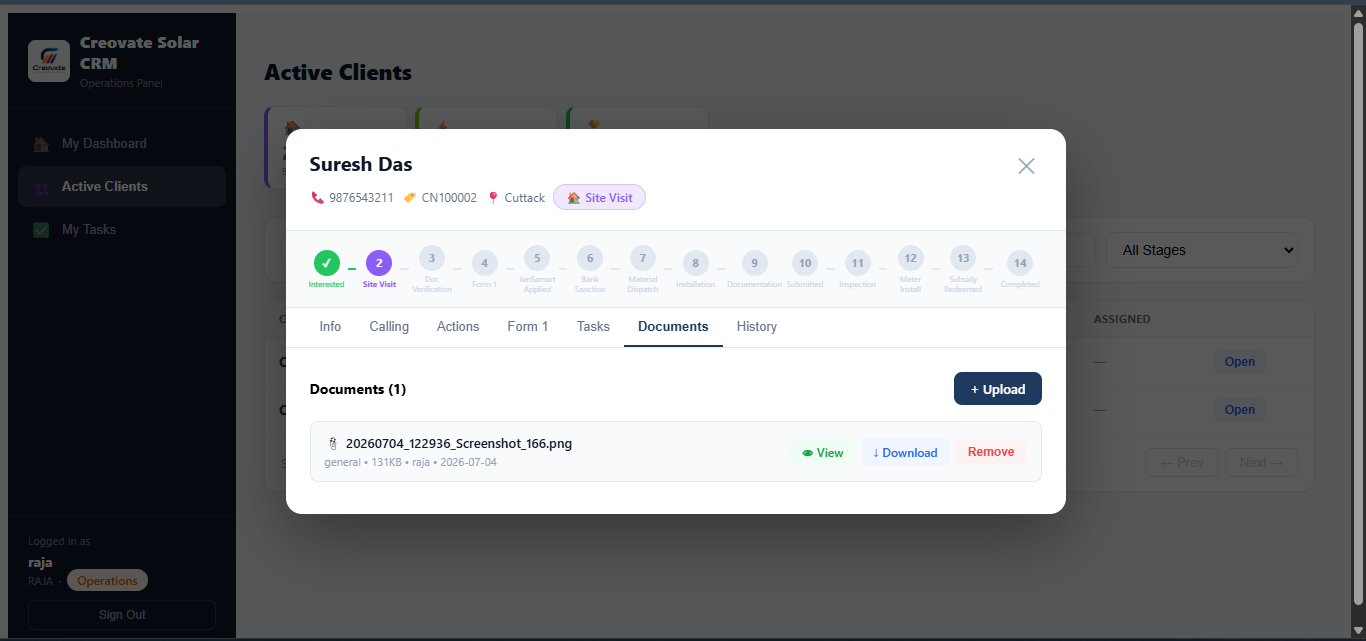Open the Form 1 tab

(x=528, y=327)
